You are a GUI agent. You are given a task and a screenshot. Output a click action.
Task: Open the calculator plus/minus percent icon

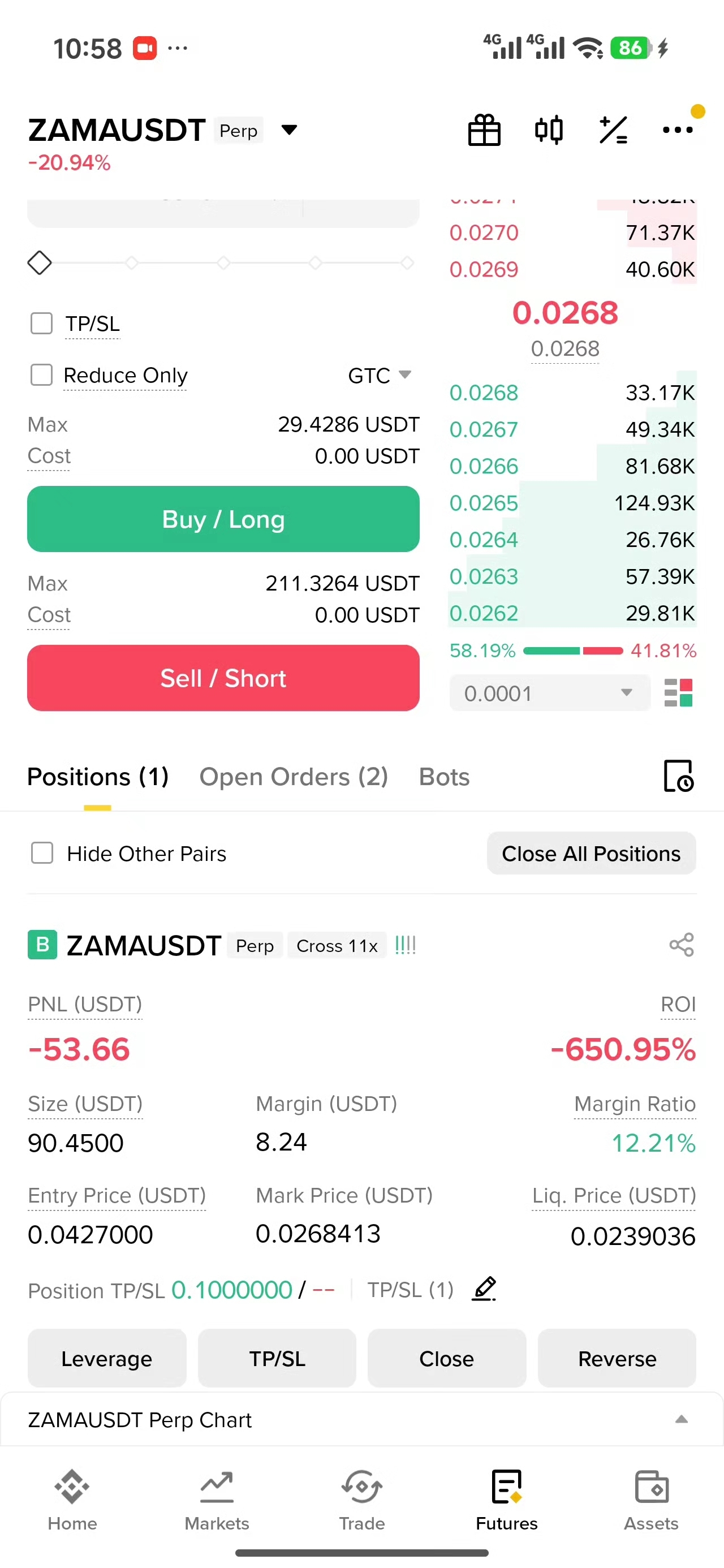click(613, 130)
